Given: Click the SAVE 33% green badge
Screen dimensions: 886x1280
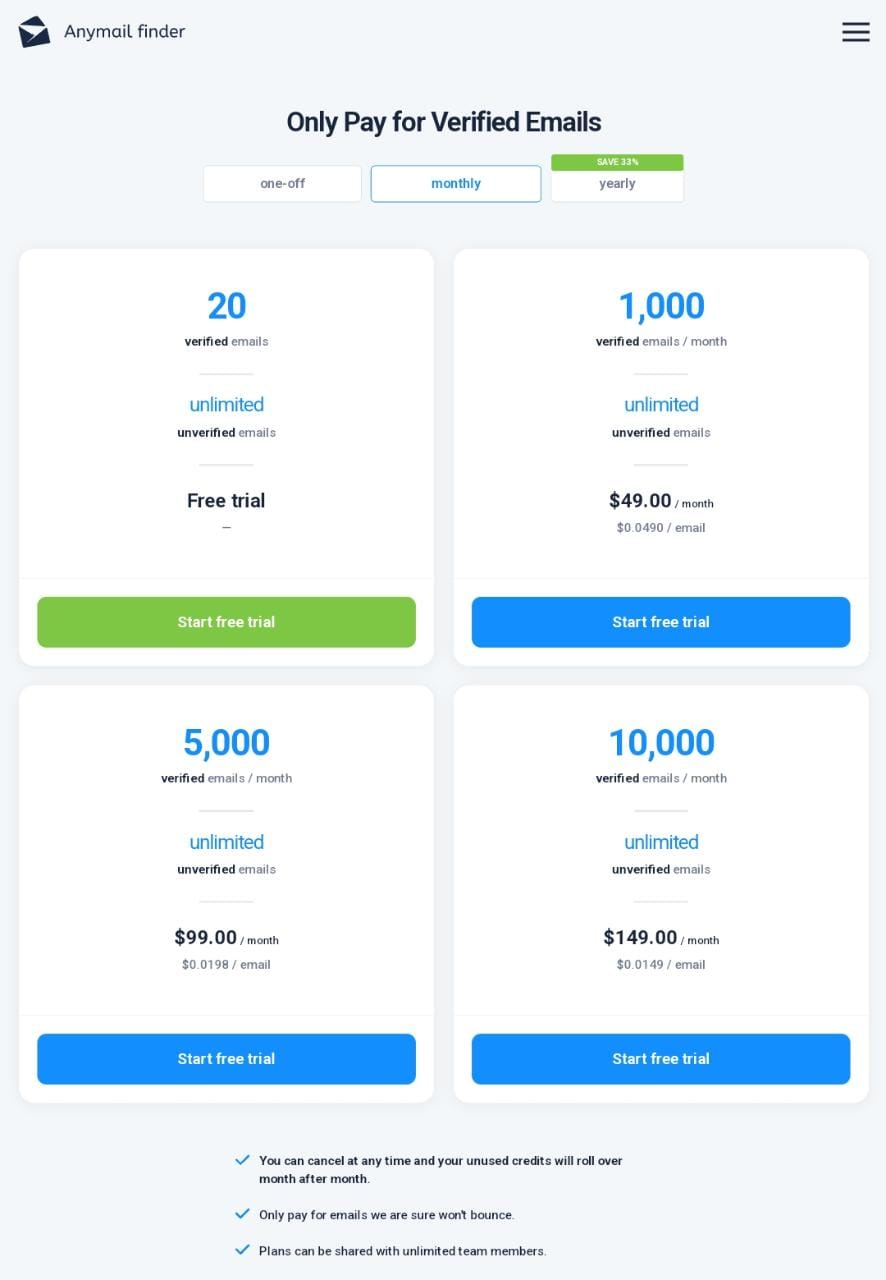Looking at the screenshot, I should (617, 162).
